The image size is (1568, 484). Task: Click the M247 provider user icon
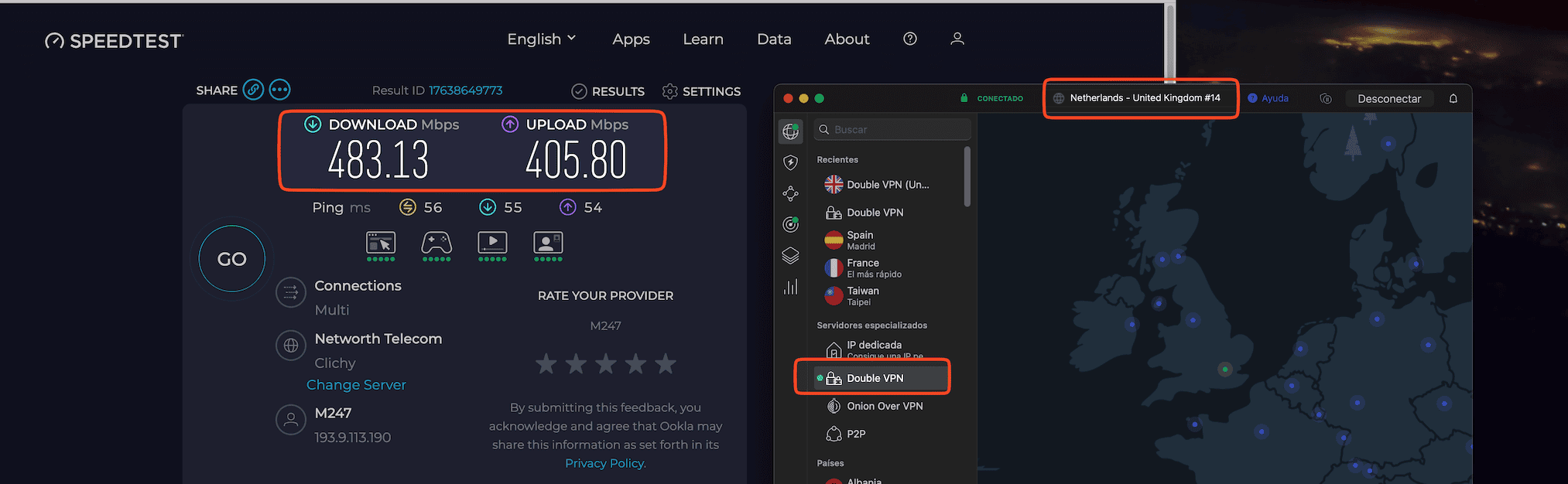click(291, 420)
